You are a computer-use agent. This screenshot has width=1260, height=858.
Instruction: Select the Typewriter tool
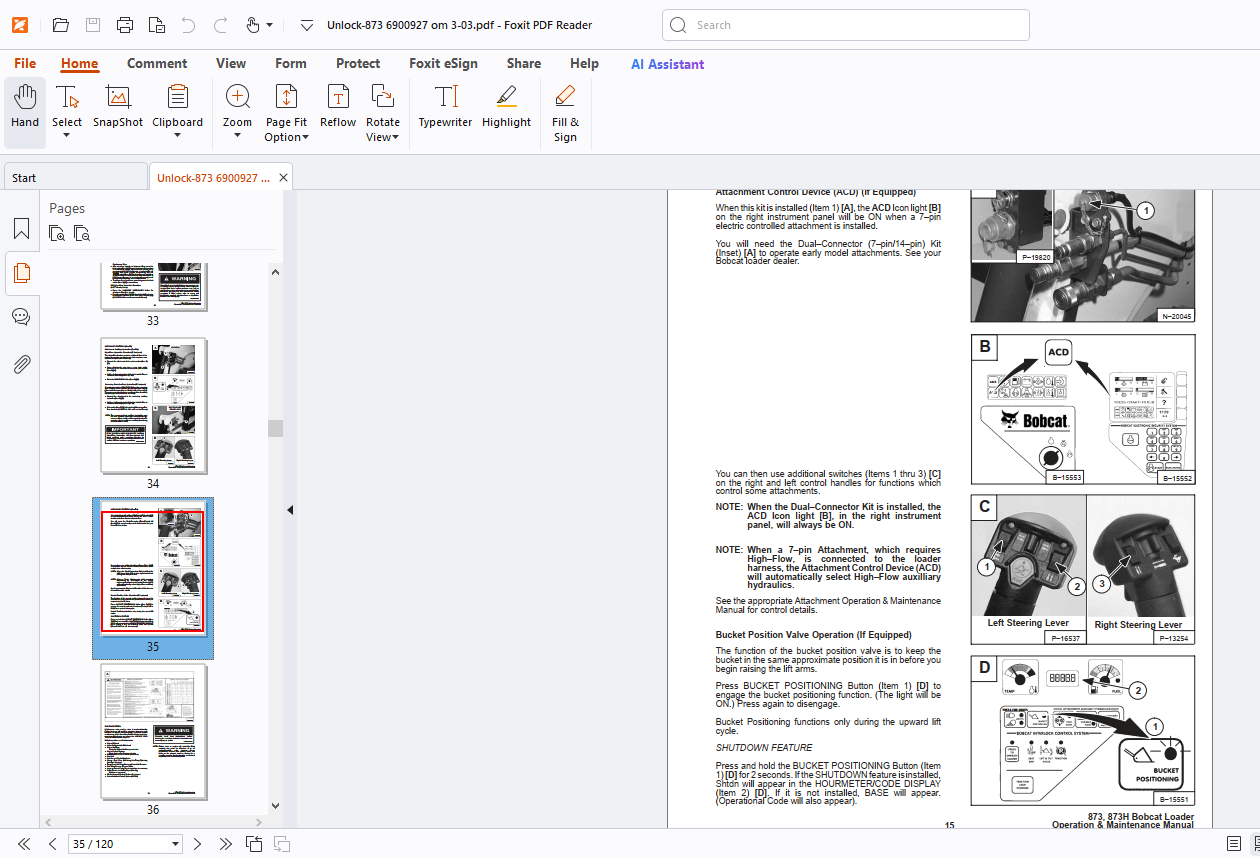tap(445, 107)
